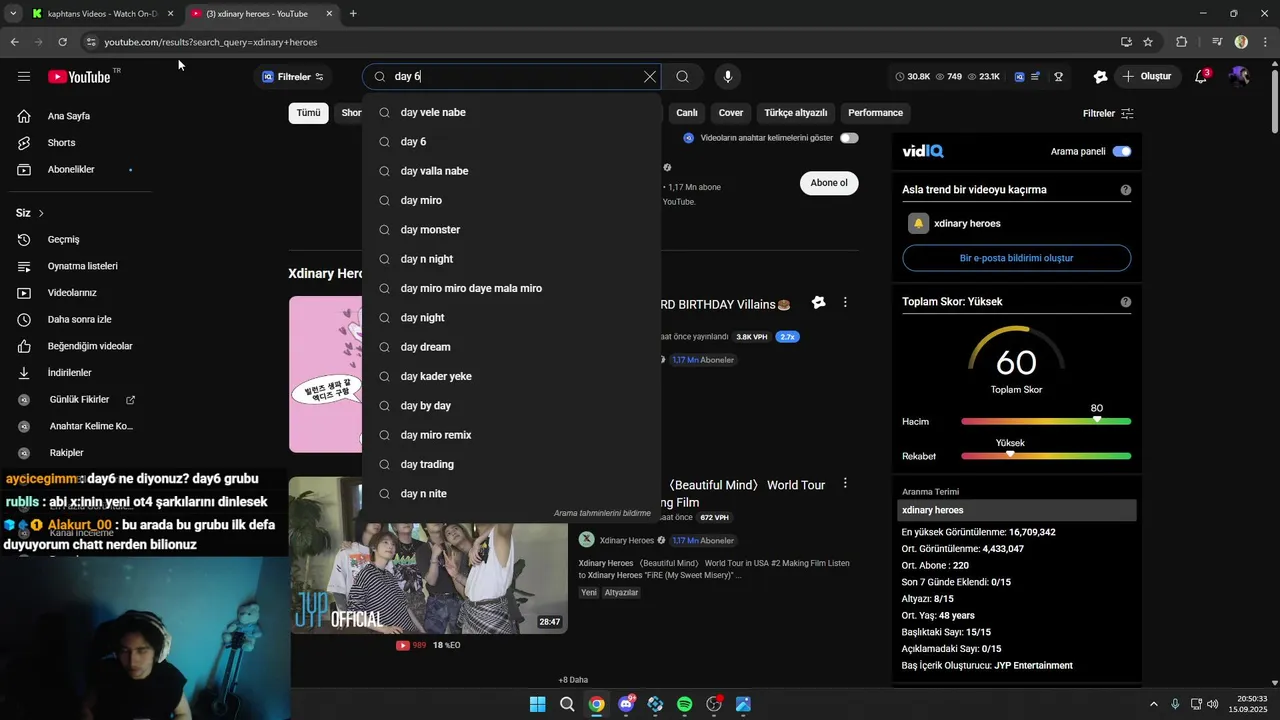The height and width of the screenshot is (720, 1280).
Task: Open the YouTube hamburger guide menu
Action: click(24, 77)
